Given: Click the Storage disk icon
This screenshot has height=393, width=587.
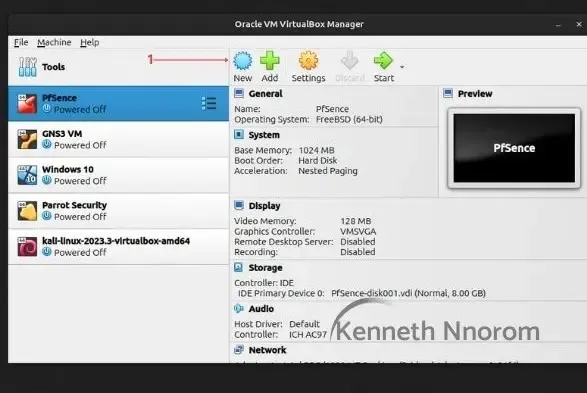Looking at the screenshot, I should 238,267.
